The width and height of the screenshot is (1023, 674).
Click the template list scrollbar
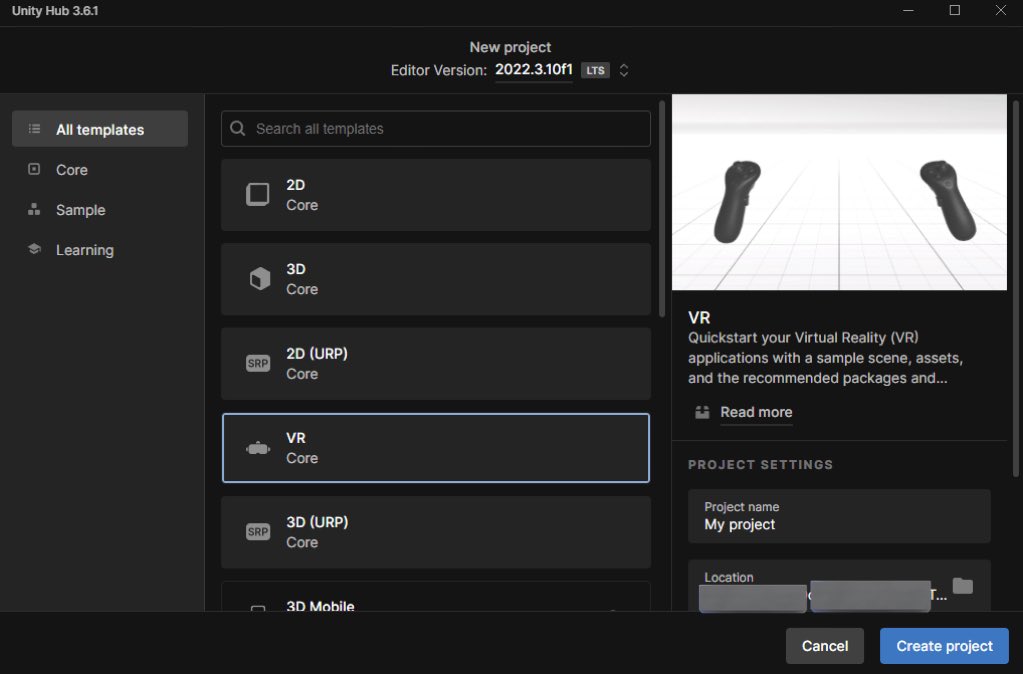[x=662, y=209]
